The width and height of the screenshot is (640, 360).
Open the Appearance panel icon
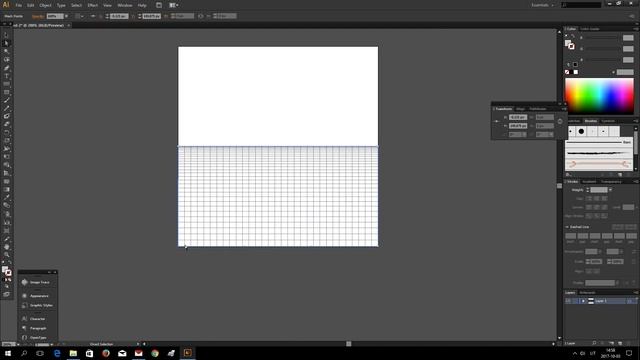coord(24,296)
